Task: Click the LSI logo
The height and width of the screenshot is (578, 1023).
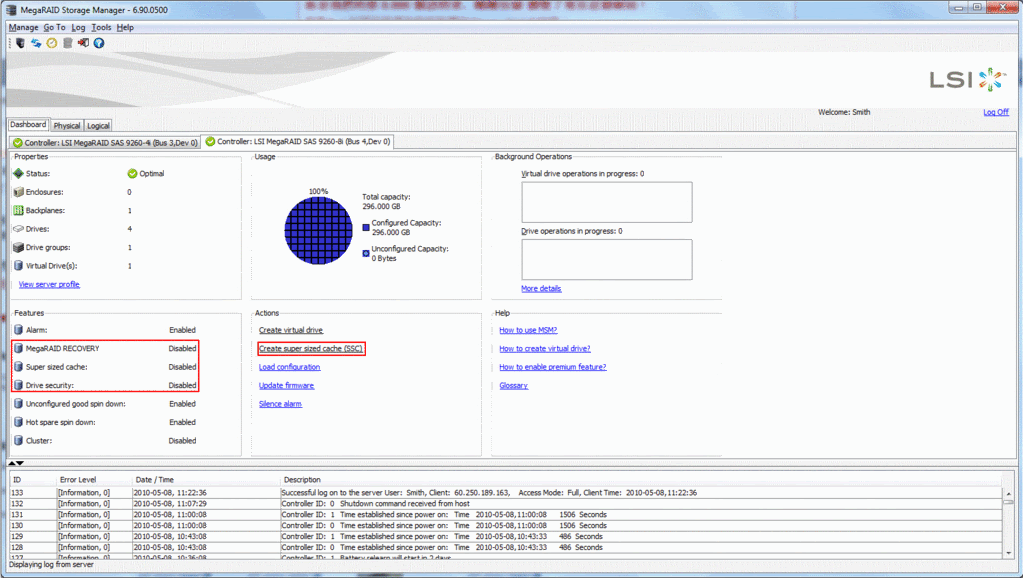Action: (x=968, y=80)
